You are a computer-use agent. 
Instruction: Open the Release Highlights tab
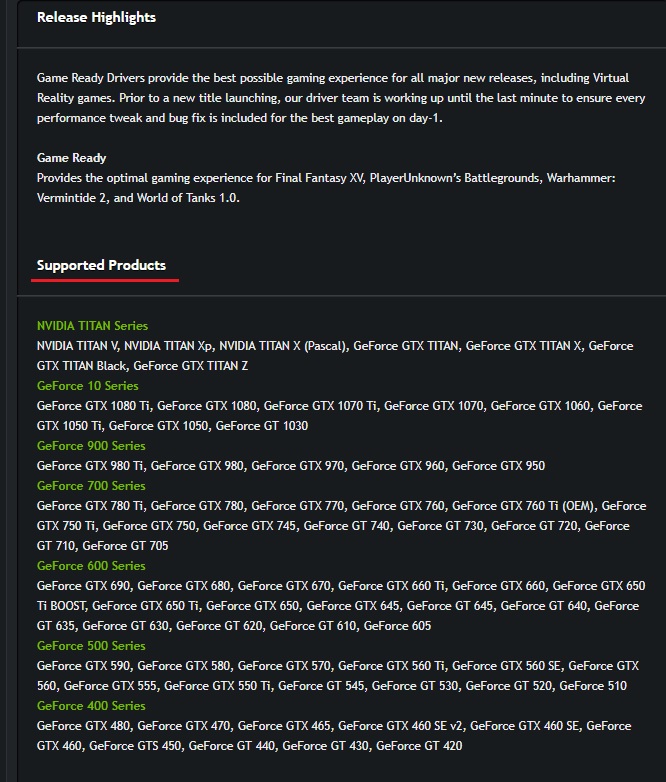(96, 17)
